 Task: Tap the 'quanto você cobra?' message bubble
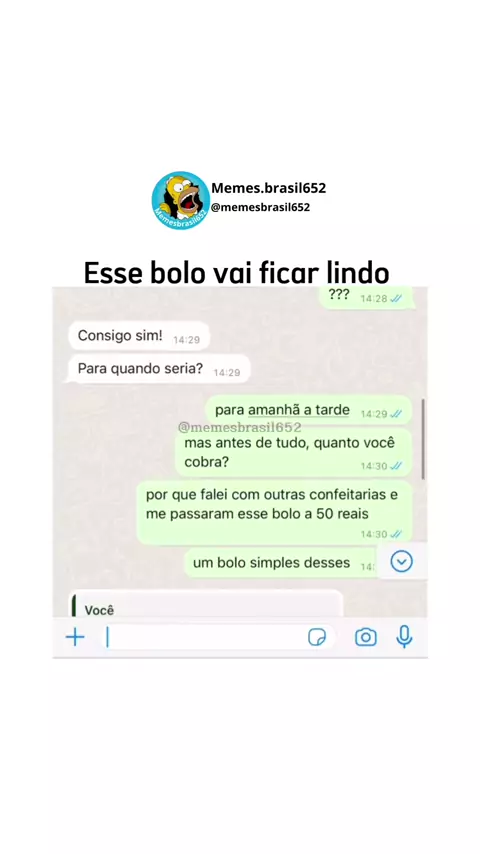(294, 453)
